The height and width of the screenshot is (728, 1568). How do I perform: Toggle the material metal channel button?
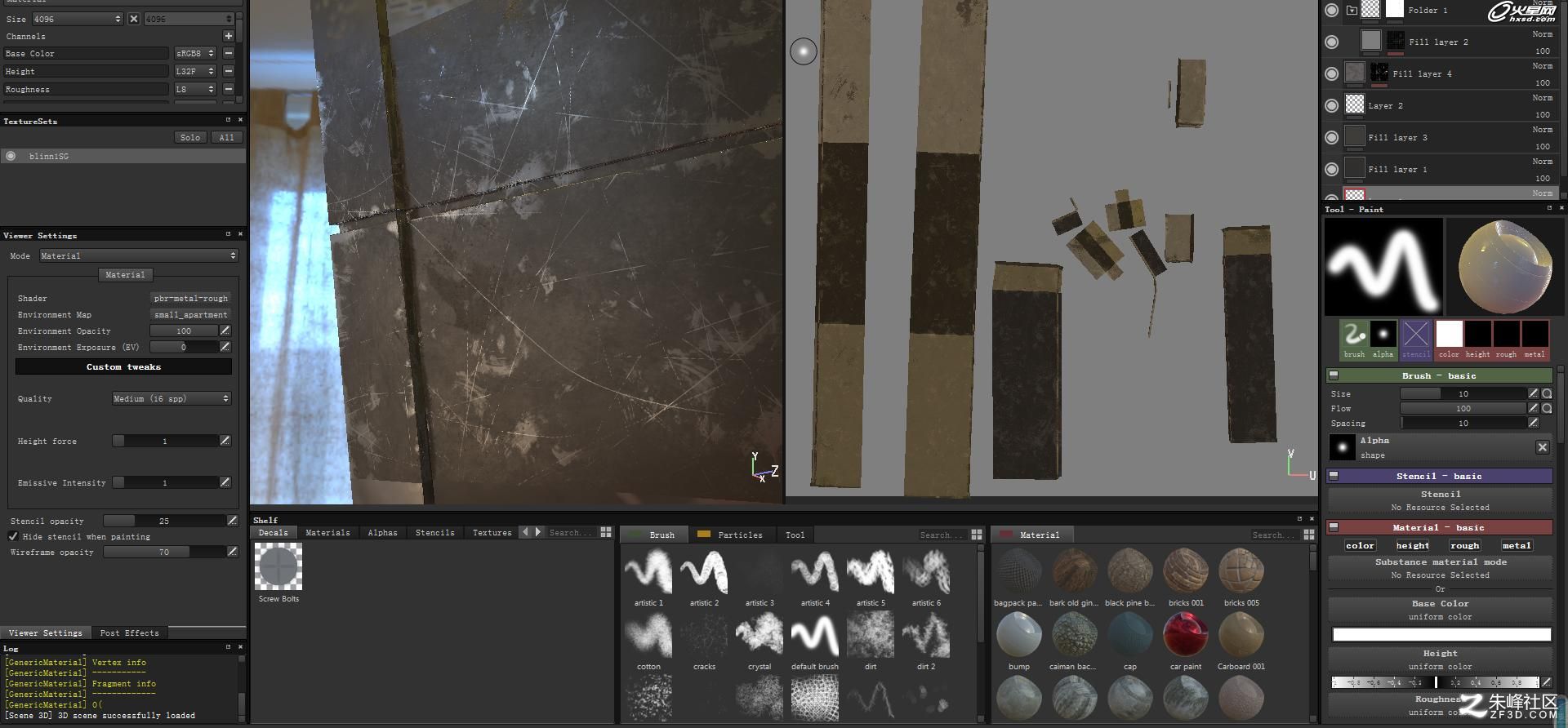[1517, 545]
